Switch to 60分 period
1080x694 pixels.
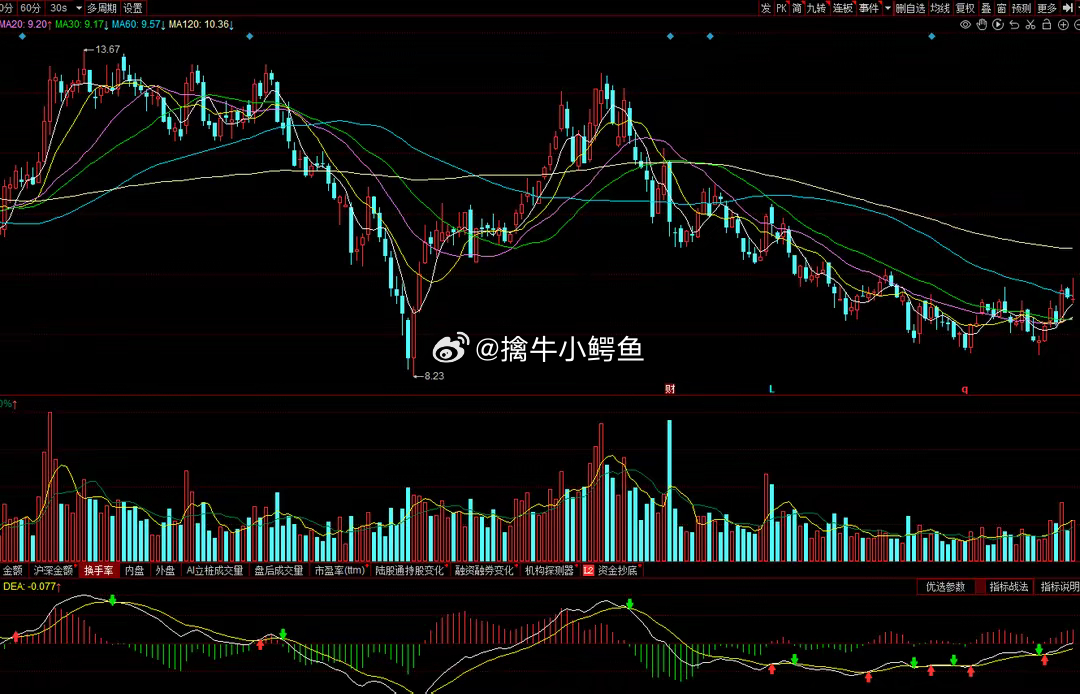(x=30, y=8)
